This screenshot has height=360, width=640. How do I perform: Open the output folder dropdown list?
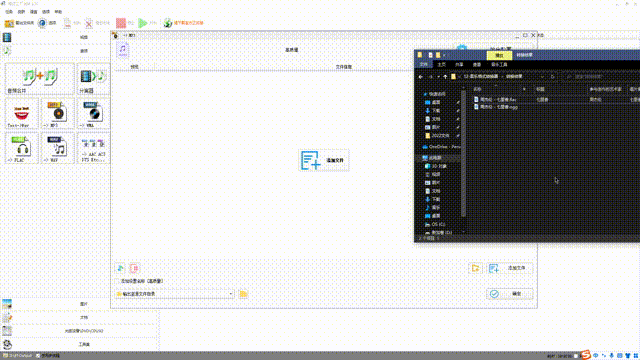coord(231,294)
